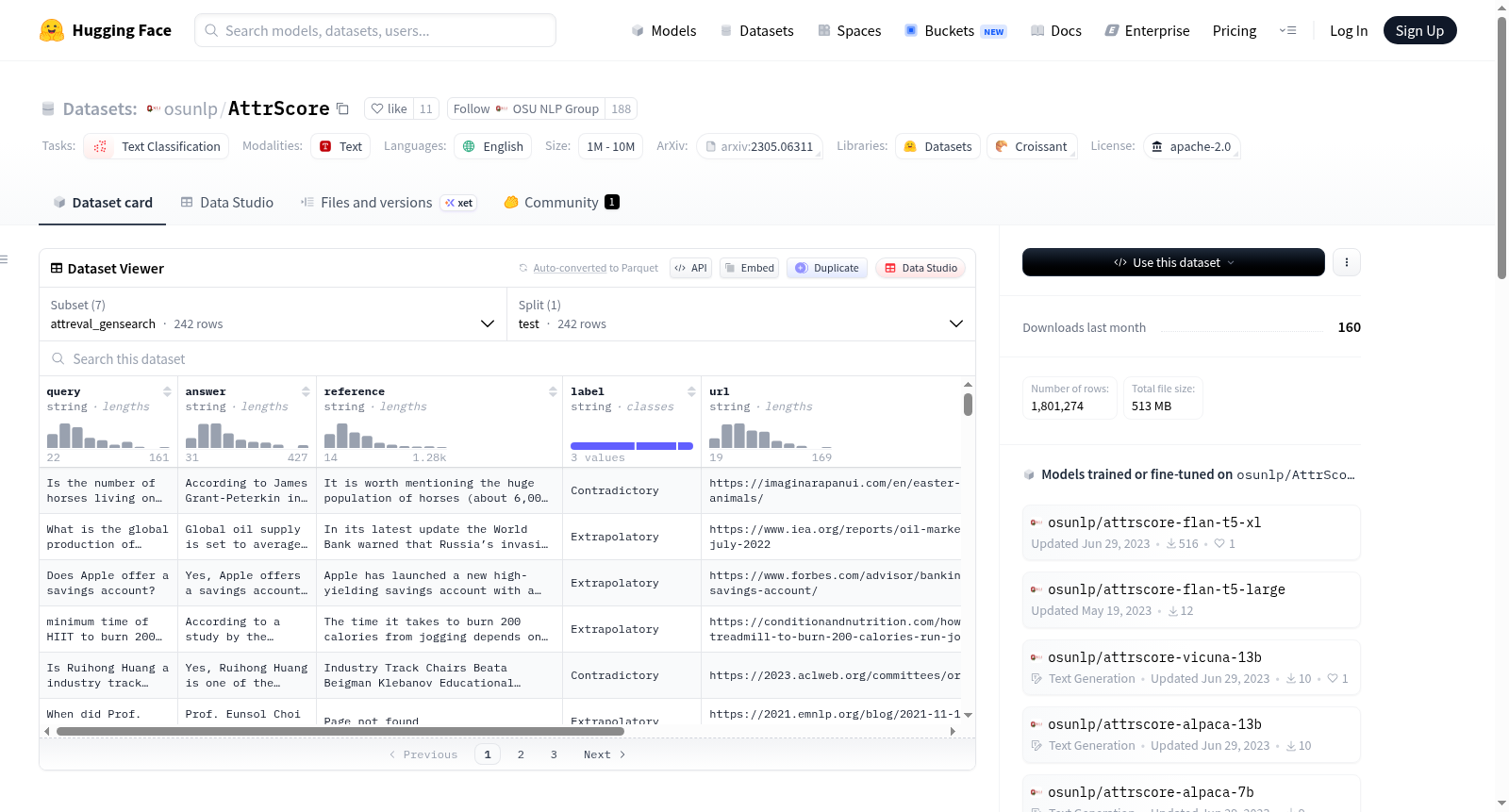Open the API button in viewer
This screenshot has height=812, width=1509.
pyautogui.click(x=690, y=268)
